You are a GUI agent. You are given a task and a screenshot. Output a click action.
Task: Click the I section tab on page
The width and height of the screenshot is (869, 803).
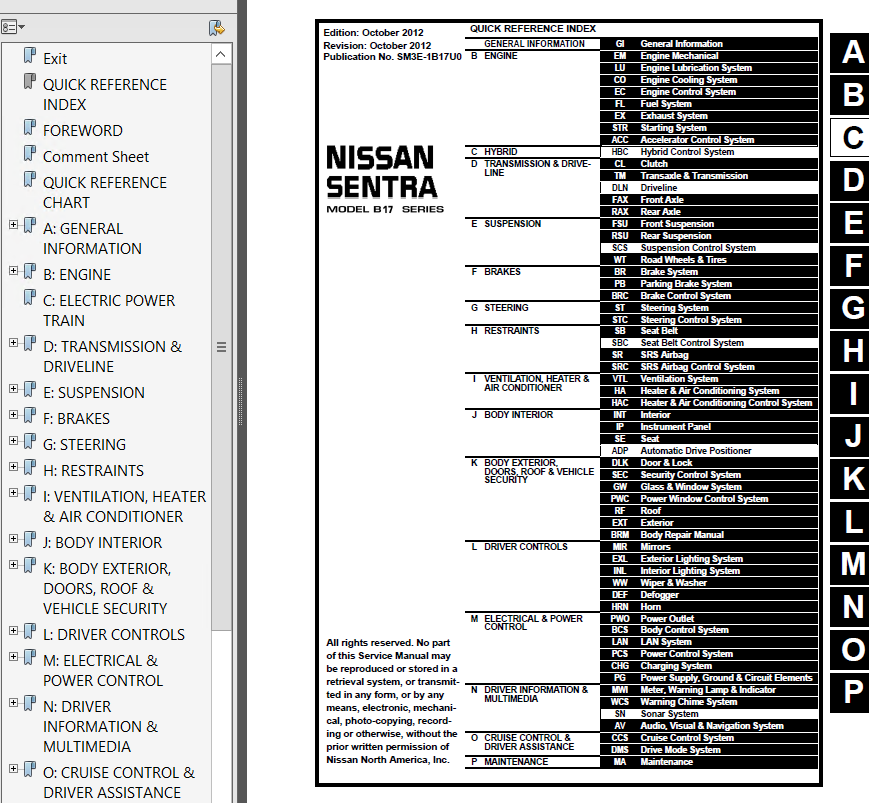(851, 394)
